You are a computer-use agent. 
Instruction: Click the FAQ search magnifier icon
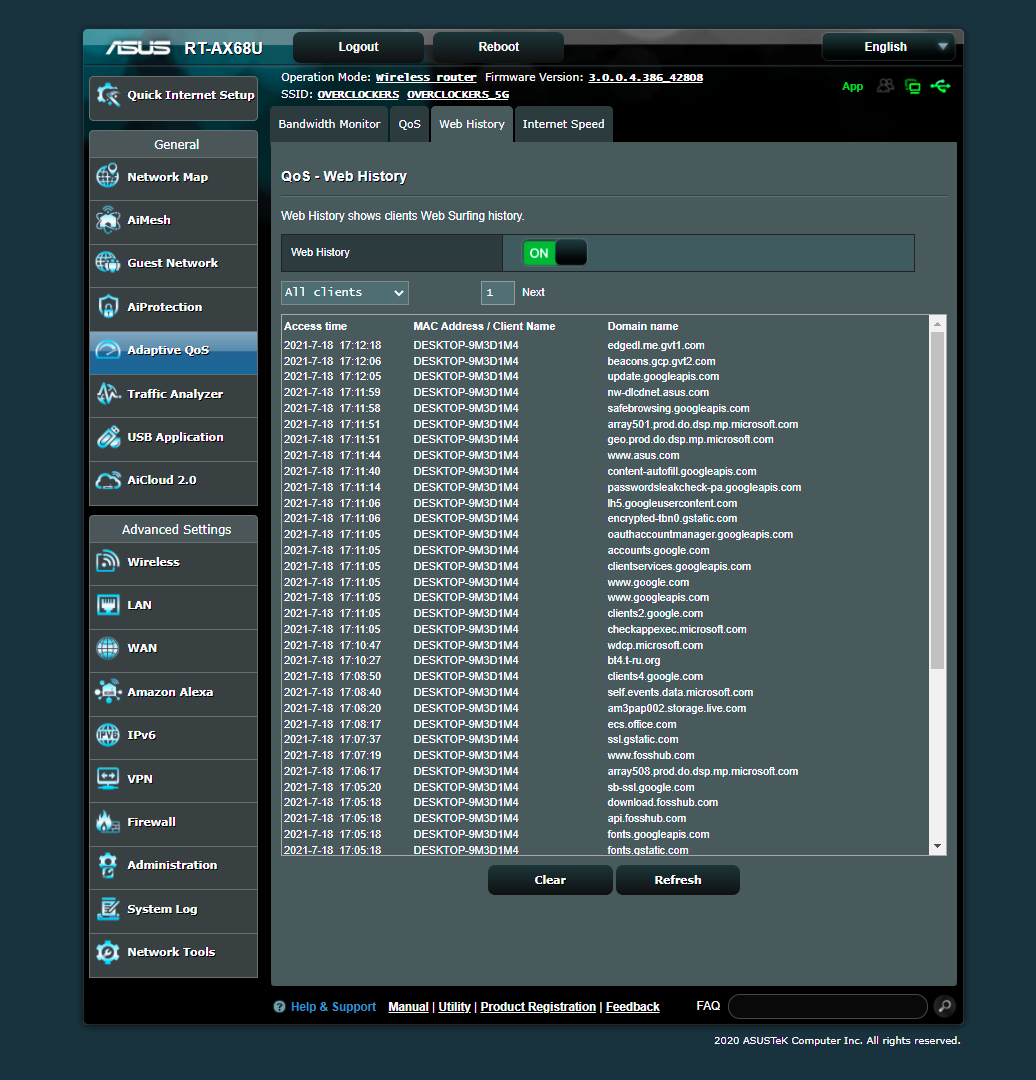point(944,1006)
